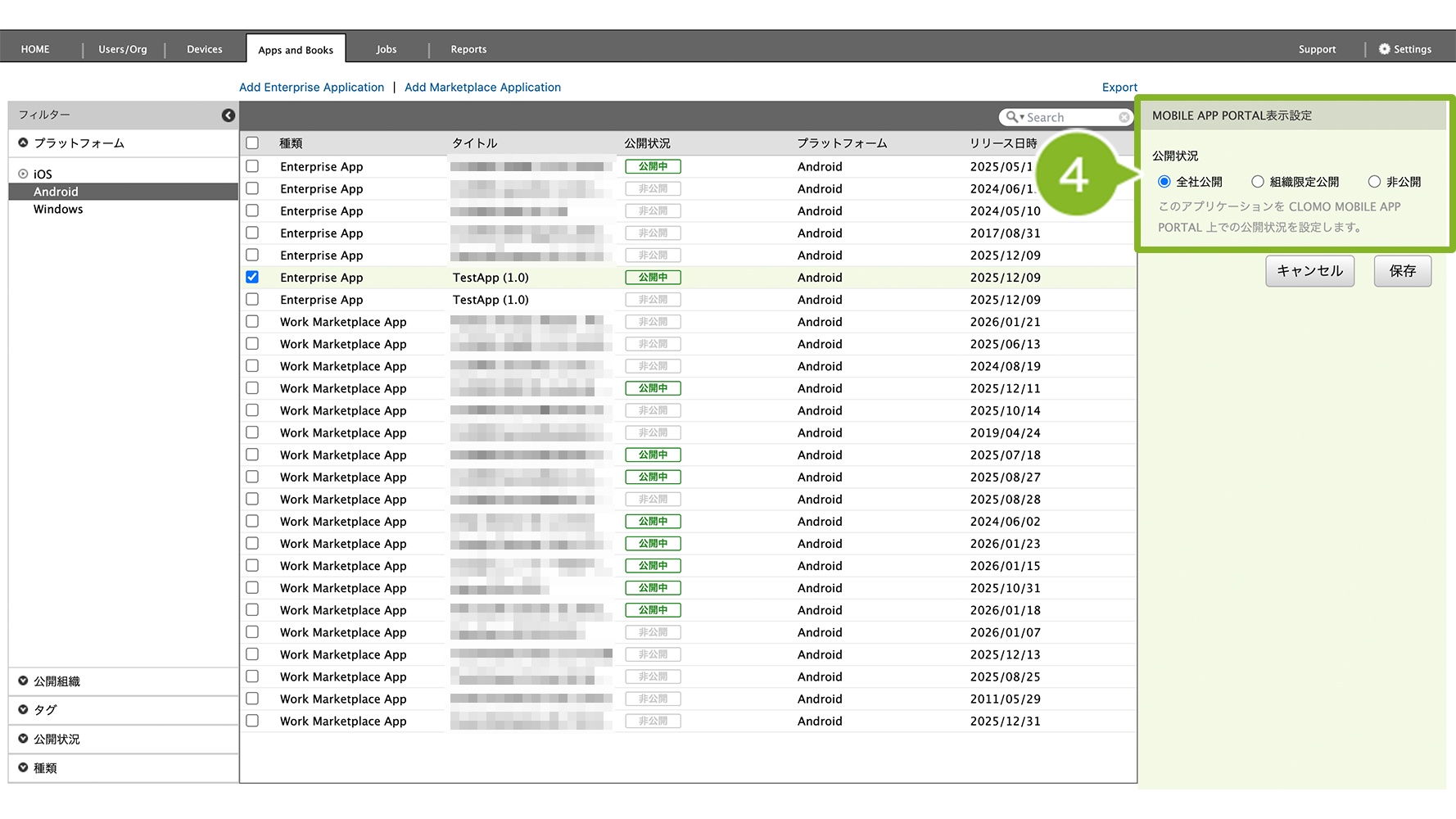This screenshot has height=819, width=1456.
Task: Click the 非公開 status badge in second row
Action: pyautogui.click(x=653, y=189)
